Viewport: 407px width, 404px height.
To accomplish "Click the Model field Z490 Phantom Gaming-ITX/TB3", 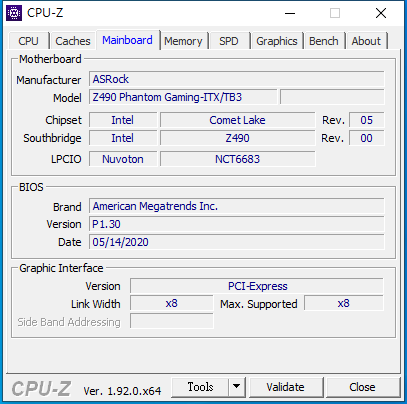I will coord(183,97).
